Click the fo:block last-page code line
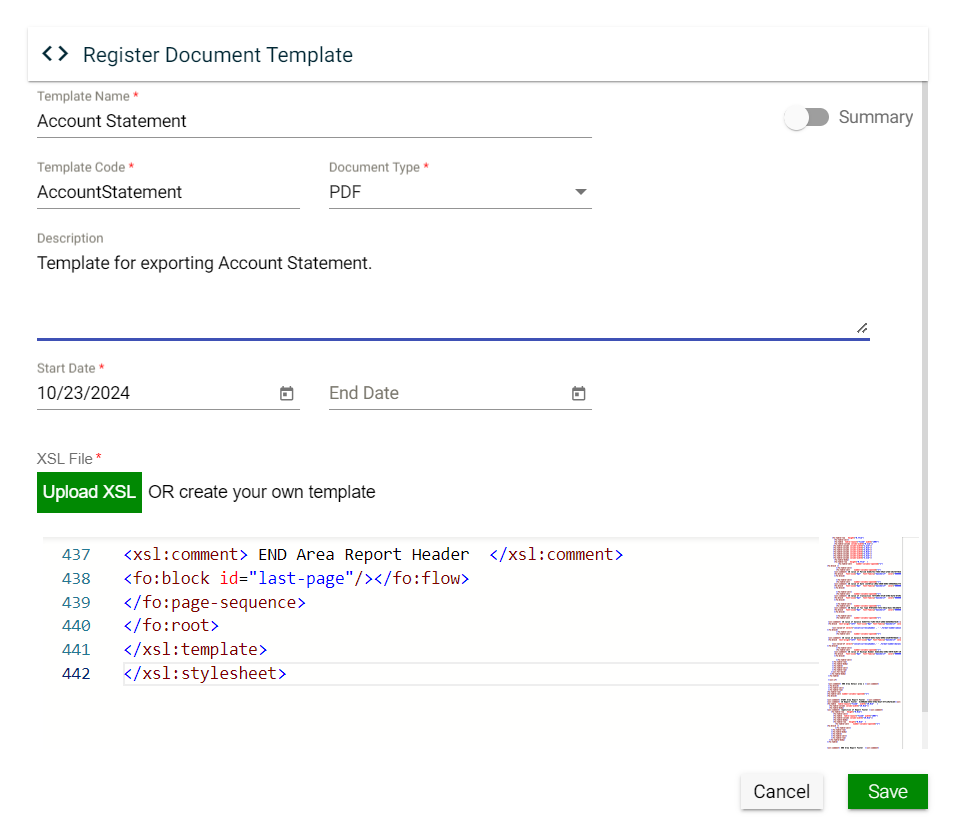Viewport: 954px width, 827px height. (296, 578)
